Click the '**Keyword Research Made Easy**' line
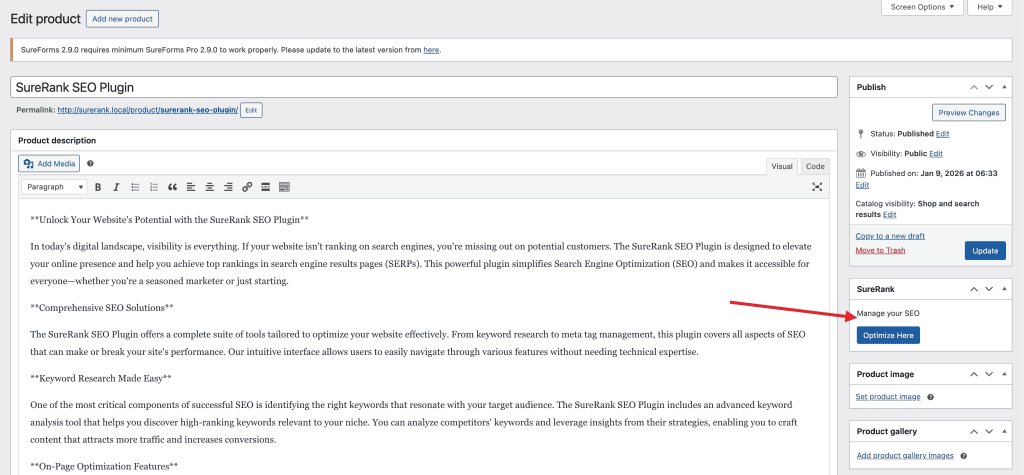 coord(101,378)
